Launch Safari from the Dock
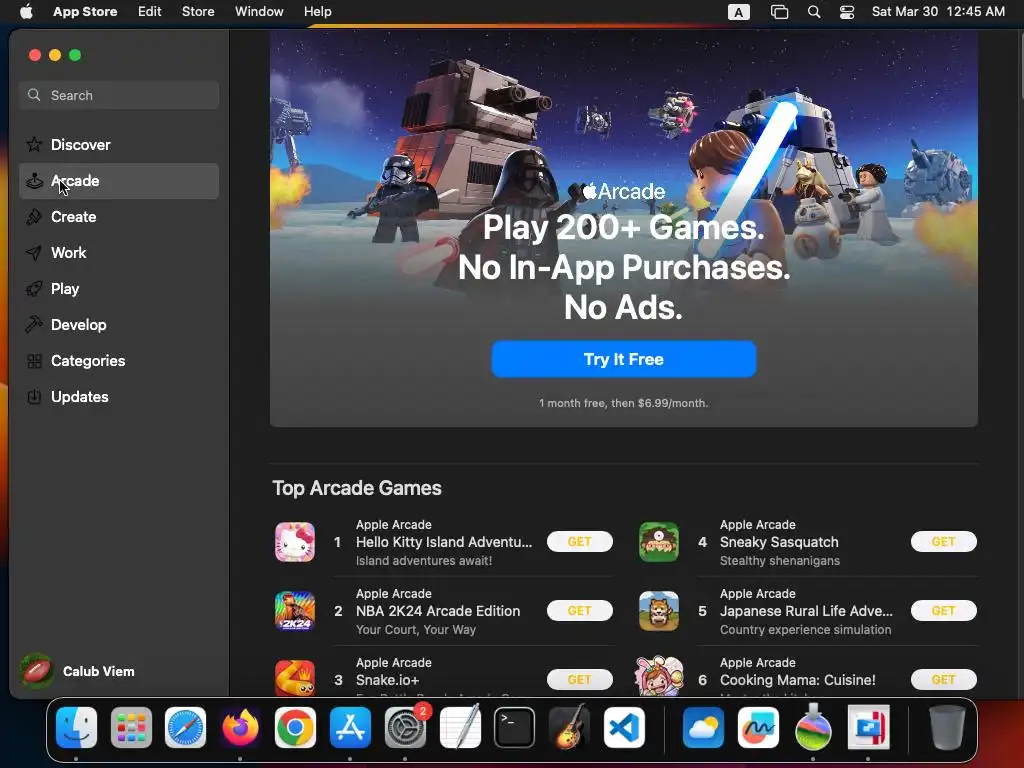The height and width of the screenshot is (768, 1024). click(185, 728)
